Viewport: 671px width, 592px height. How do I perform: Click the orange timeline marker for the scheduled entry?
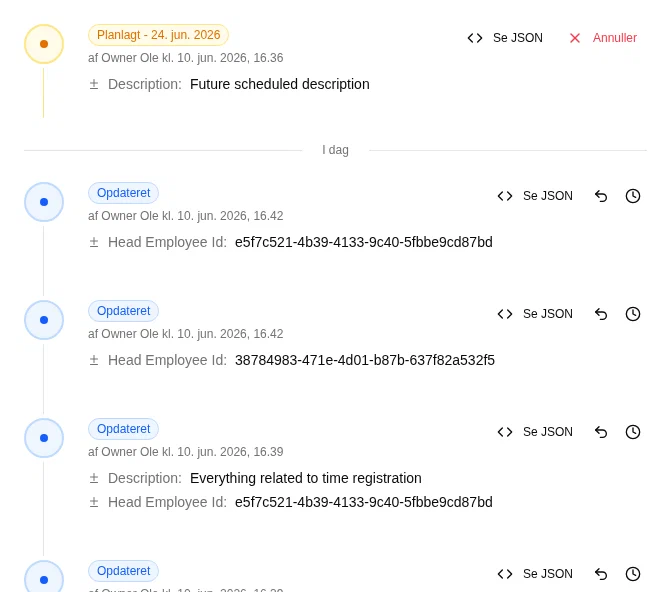click(44, 44)
